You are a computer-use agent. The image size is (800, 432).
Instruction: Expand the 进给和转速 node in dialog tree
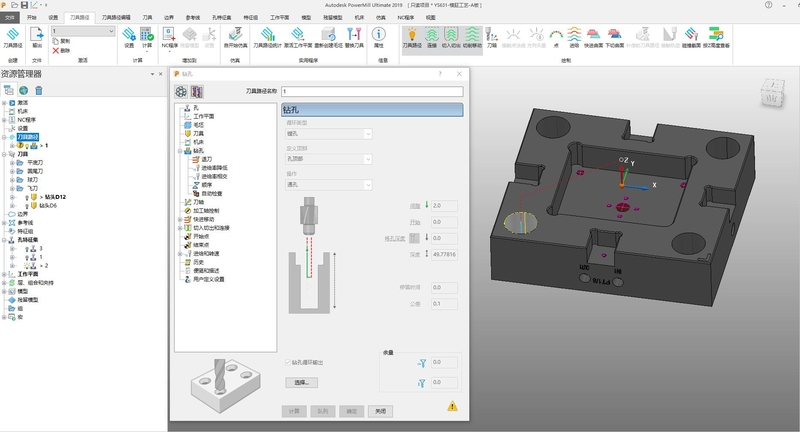(x=180, y=253)
